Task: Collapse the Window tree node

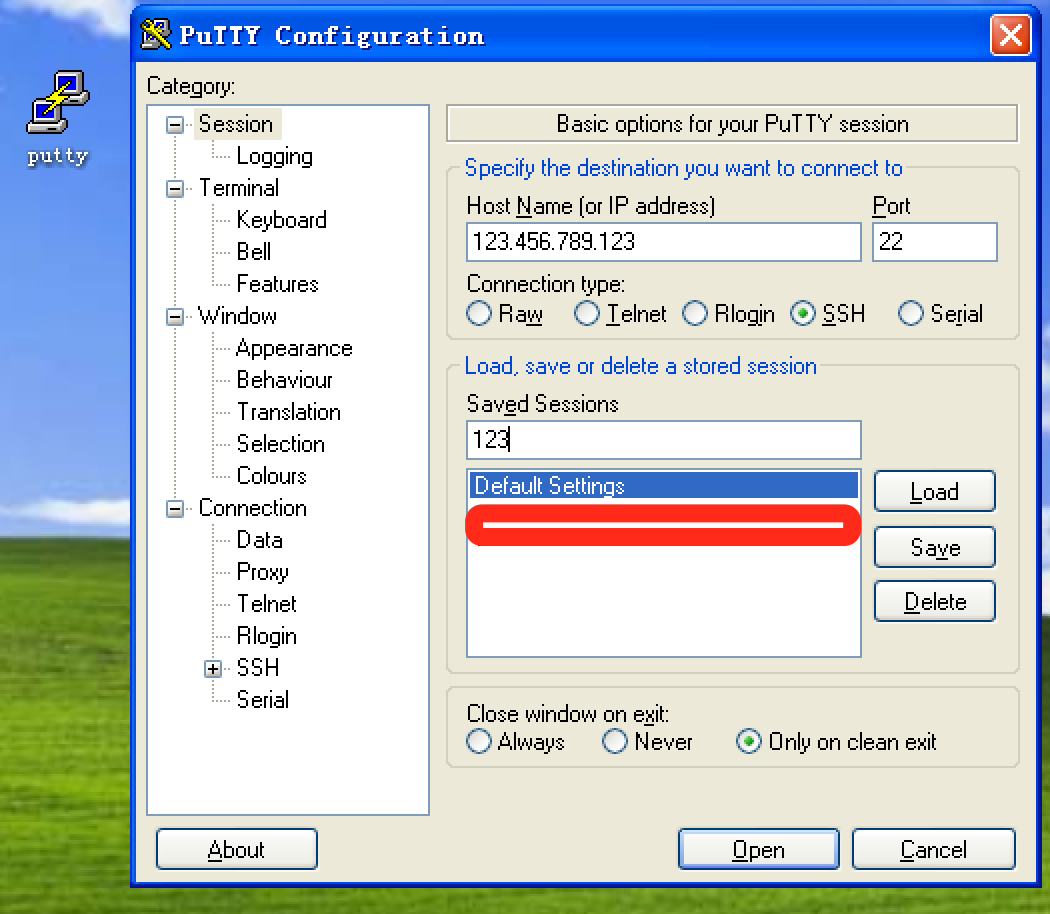Action: (x=175, y=317)
